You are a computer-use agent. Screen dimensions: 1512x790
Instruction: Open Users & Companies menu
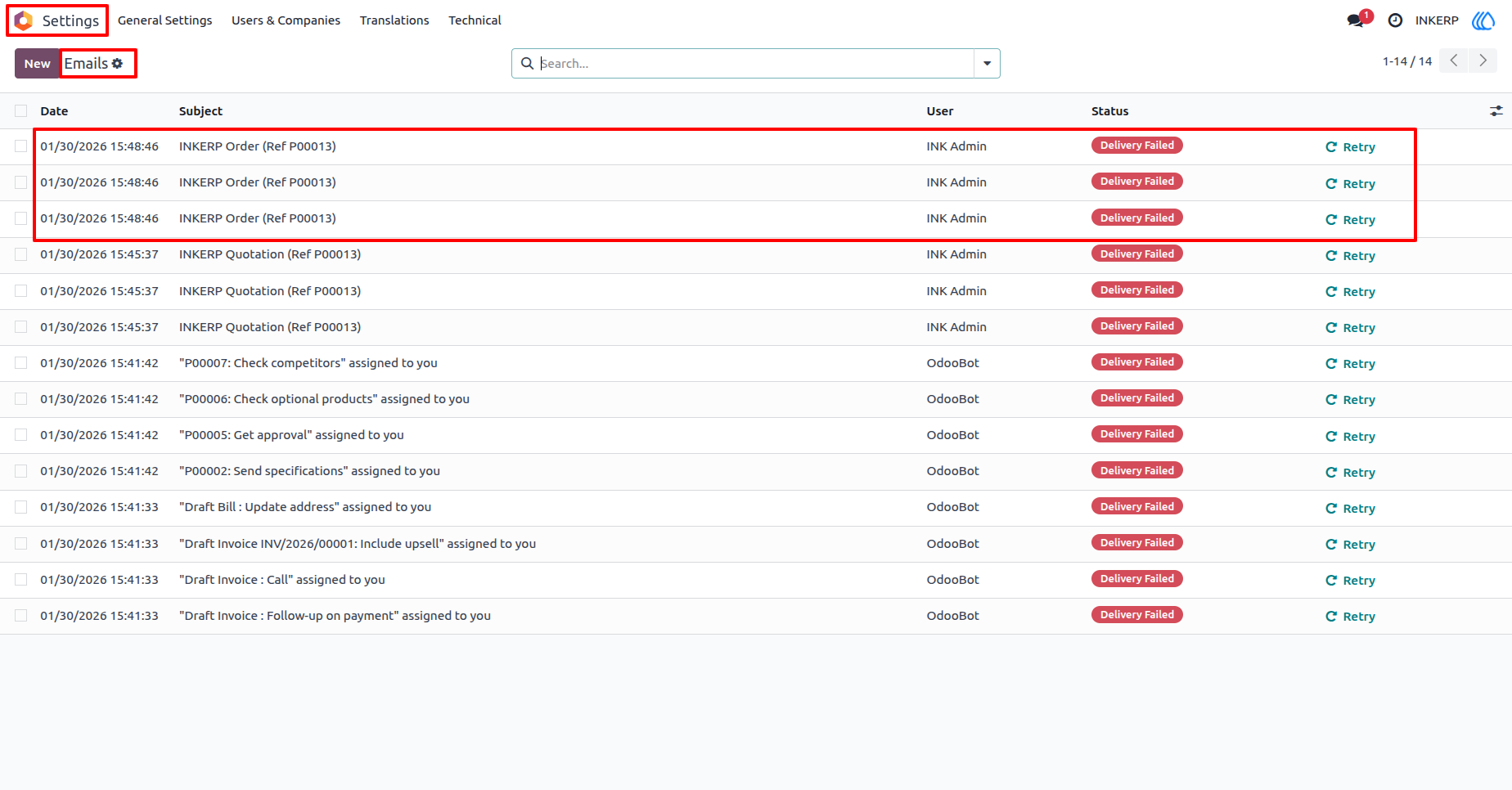[286, 20]
